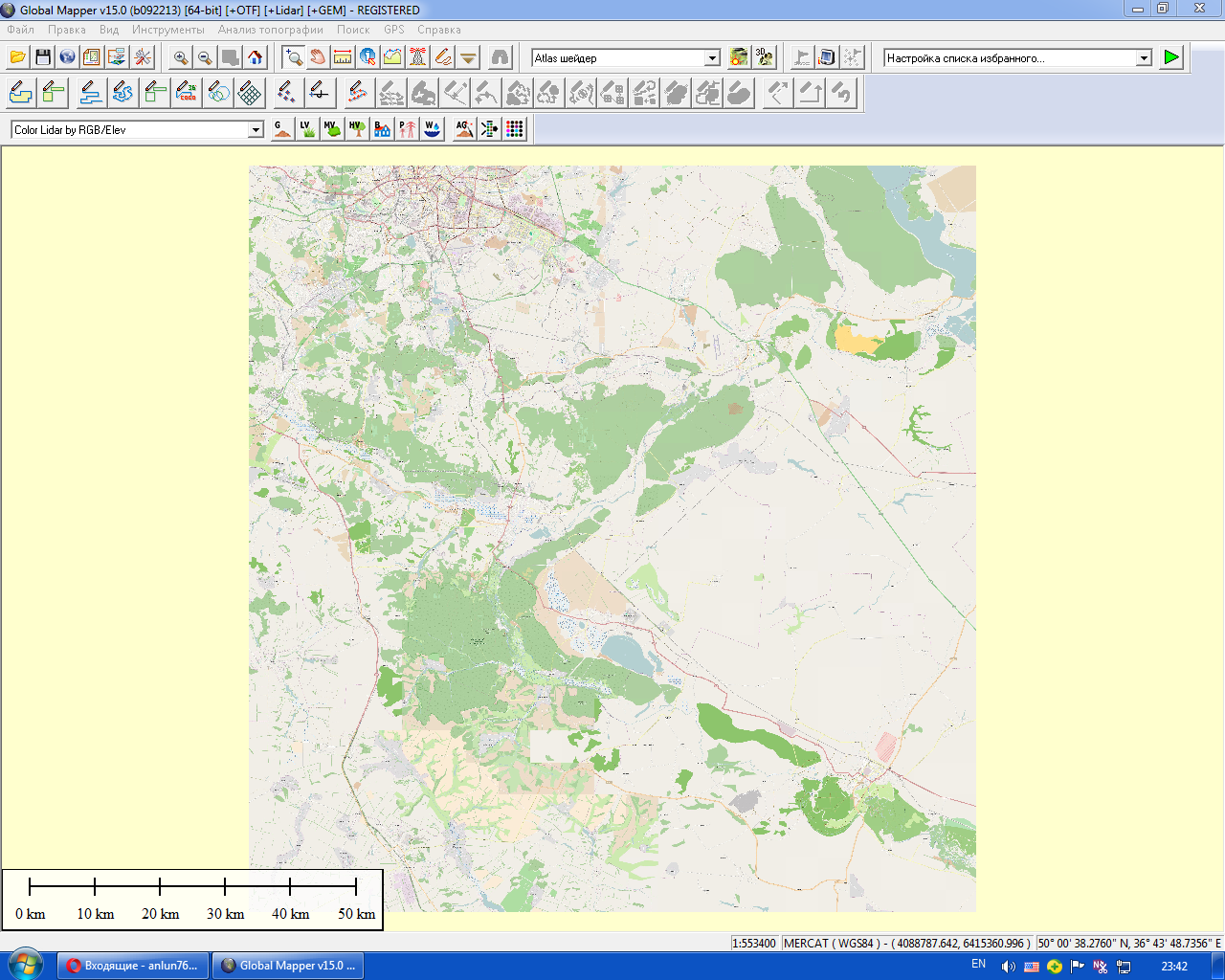Toggle Water (W) Lidar points display
This screenshot has width=1225, height=980.
(x=433, y=129)
